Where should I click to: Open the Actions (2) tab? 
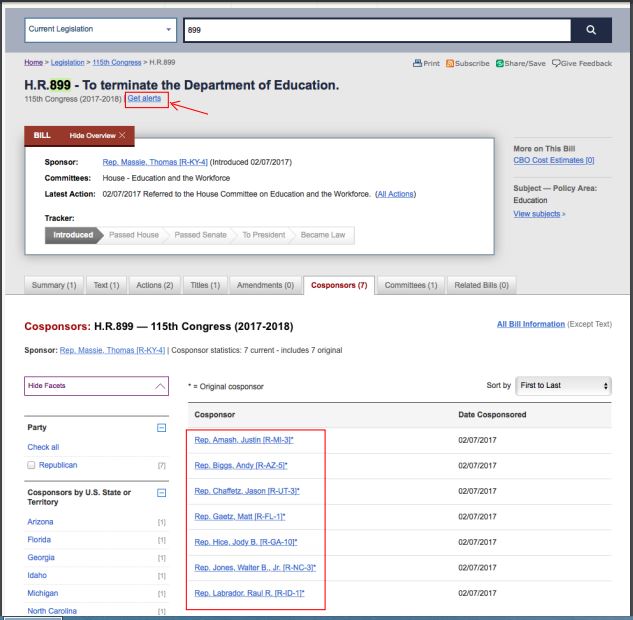click(x=153, y=285)
